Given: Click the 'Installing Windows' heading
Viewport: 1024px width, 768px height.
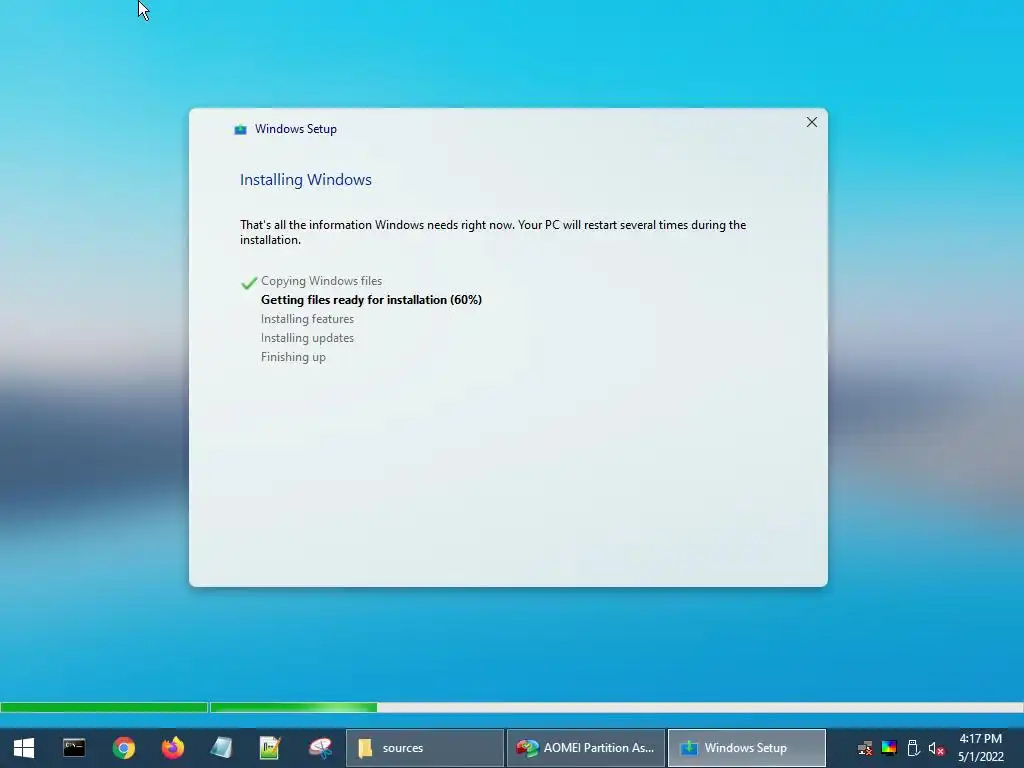Looking at the screenshot, I should (x=306, y=180).
